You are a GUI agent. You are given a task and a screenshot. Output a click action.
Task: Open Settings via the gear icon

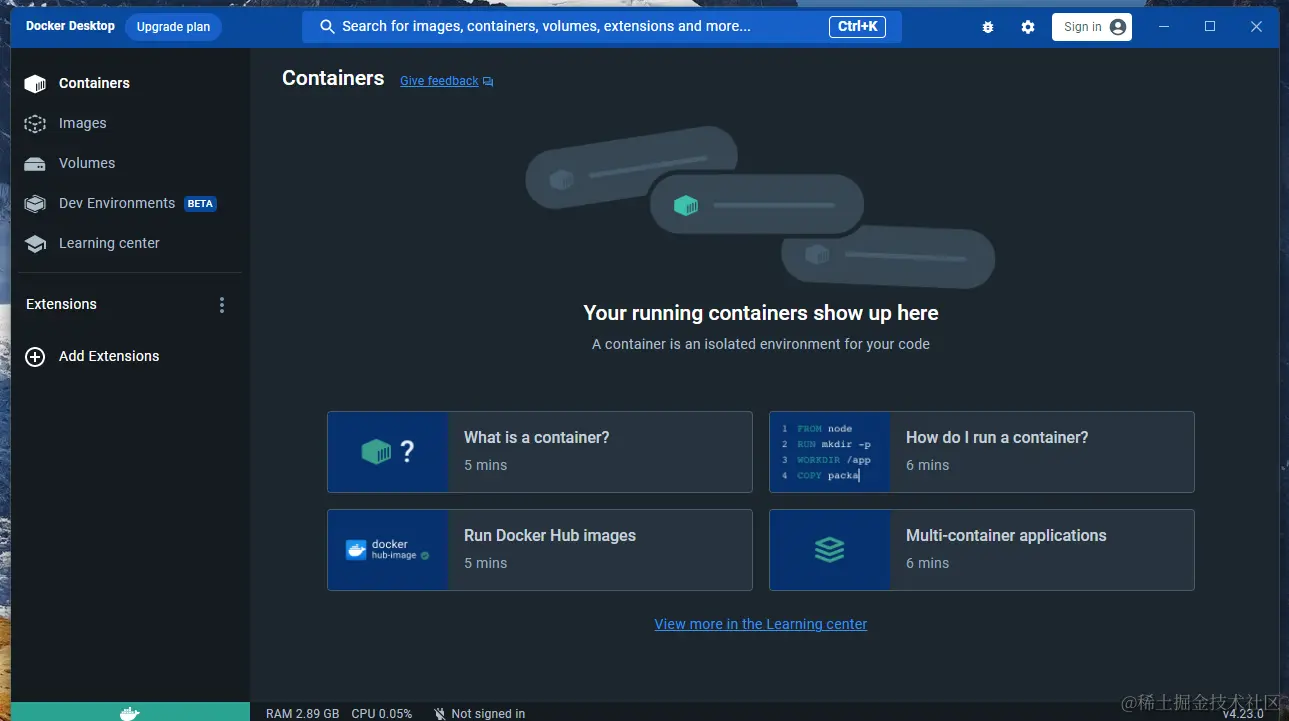coord(1028,27)
